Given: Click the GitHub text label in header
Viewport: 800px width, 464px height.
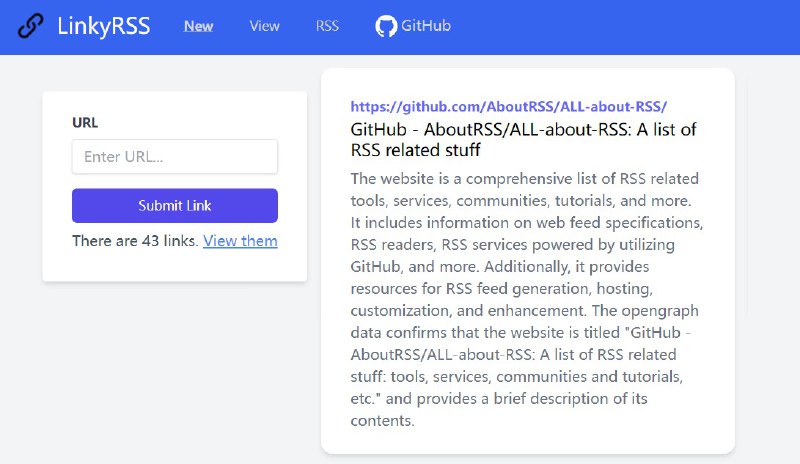Looking at the screenshot, I should 426,26.
